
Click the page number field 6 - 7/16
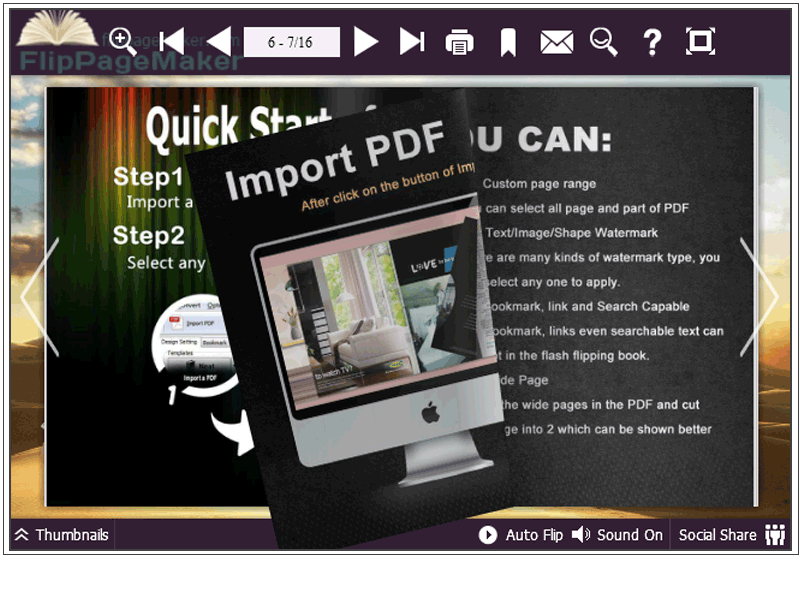click(x=291, y=42)
